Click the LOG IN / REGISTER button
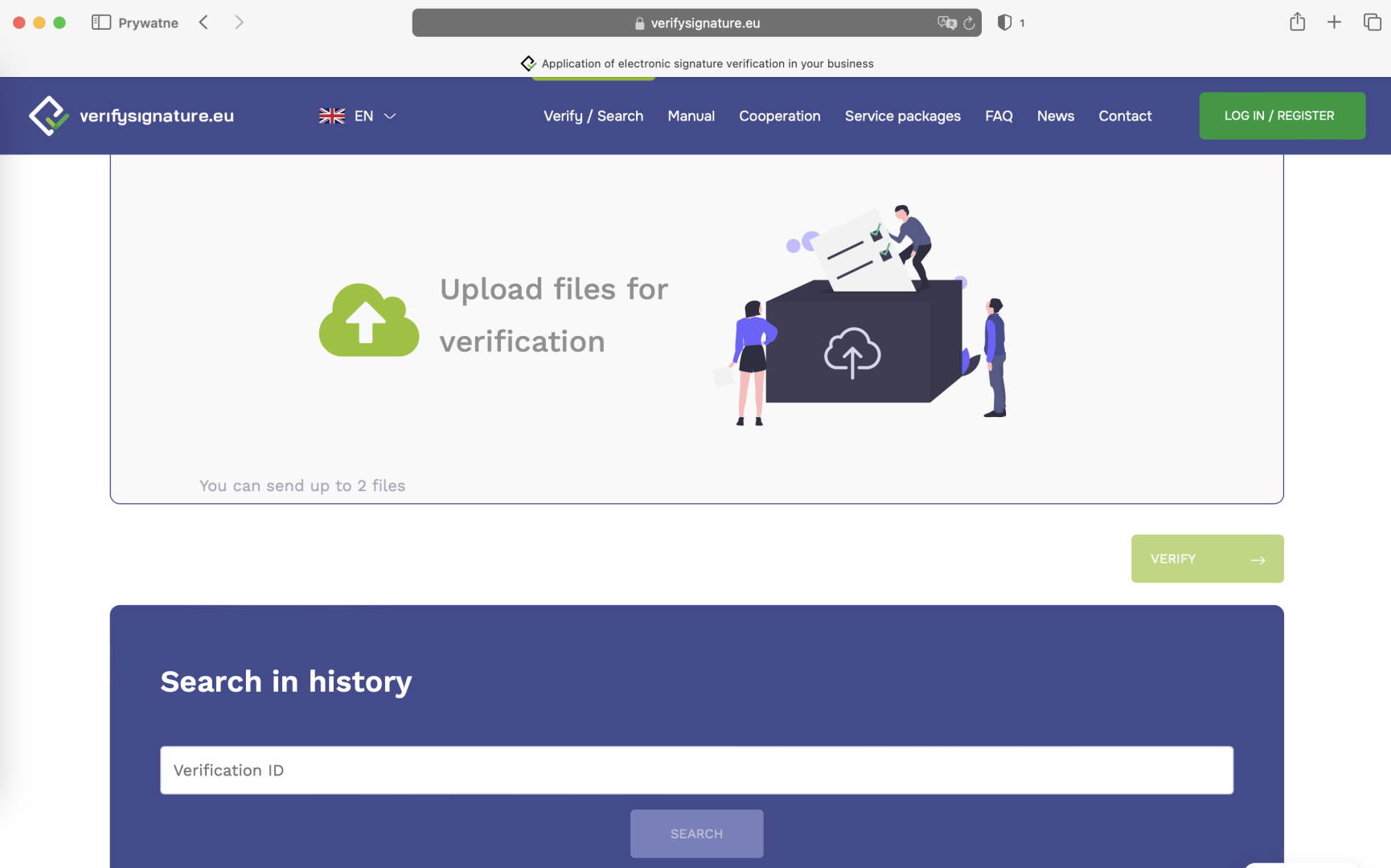The image size is (1391, 868). [x=1282, y=115]
